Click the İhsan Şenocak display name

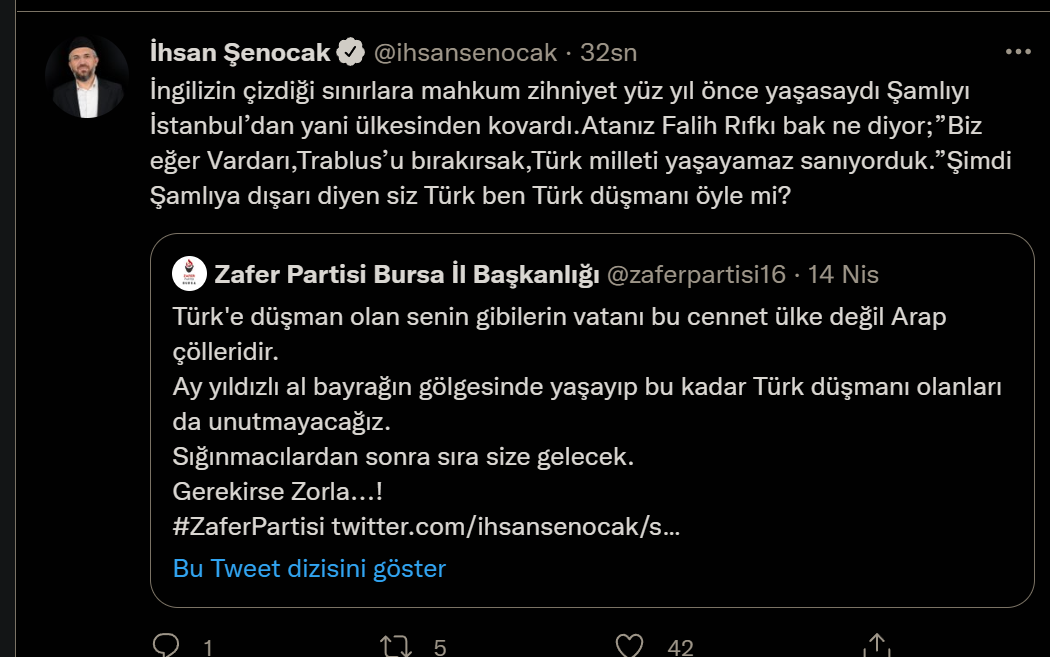[239, 52]
